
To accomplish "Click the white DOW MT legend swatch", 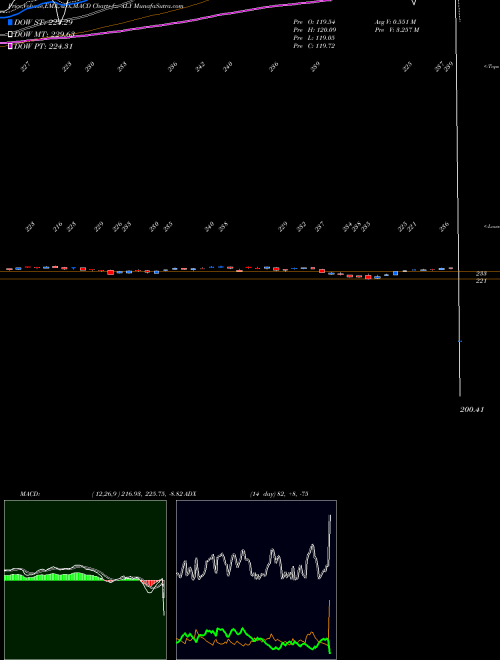I will tap(11, 34).
